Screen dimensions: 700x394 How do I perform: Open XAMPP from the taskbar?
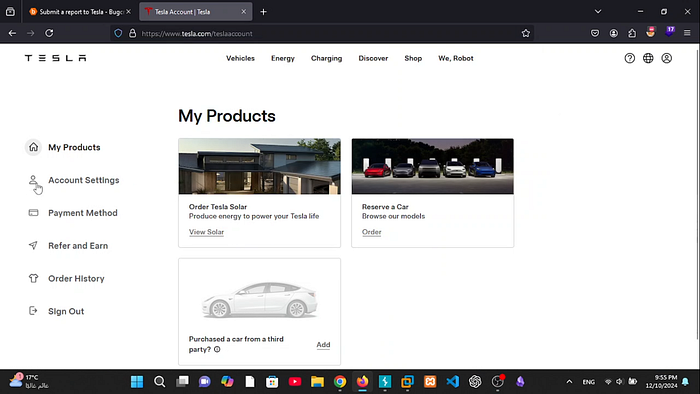[430, 382]
